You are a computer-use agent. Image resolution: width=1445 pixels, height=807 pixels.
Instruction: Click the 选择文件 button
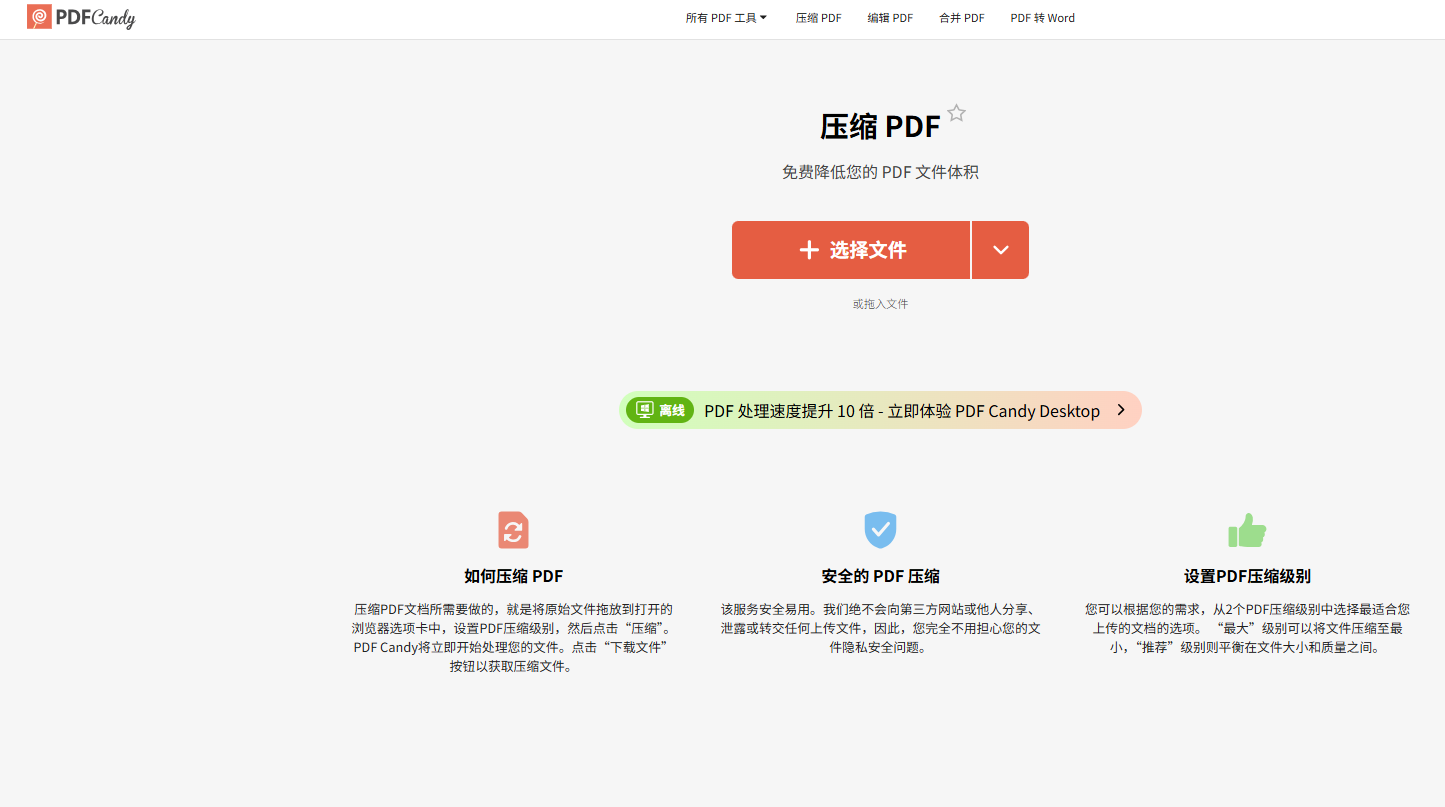(851, 250)
